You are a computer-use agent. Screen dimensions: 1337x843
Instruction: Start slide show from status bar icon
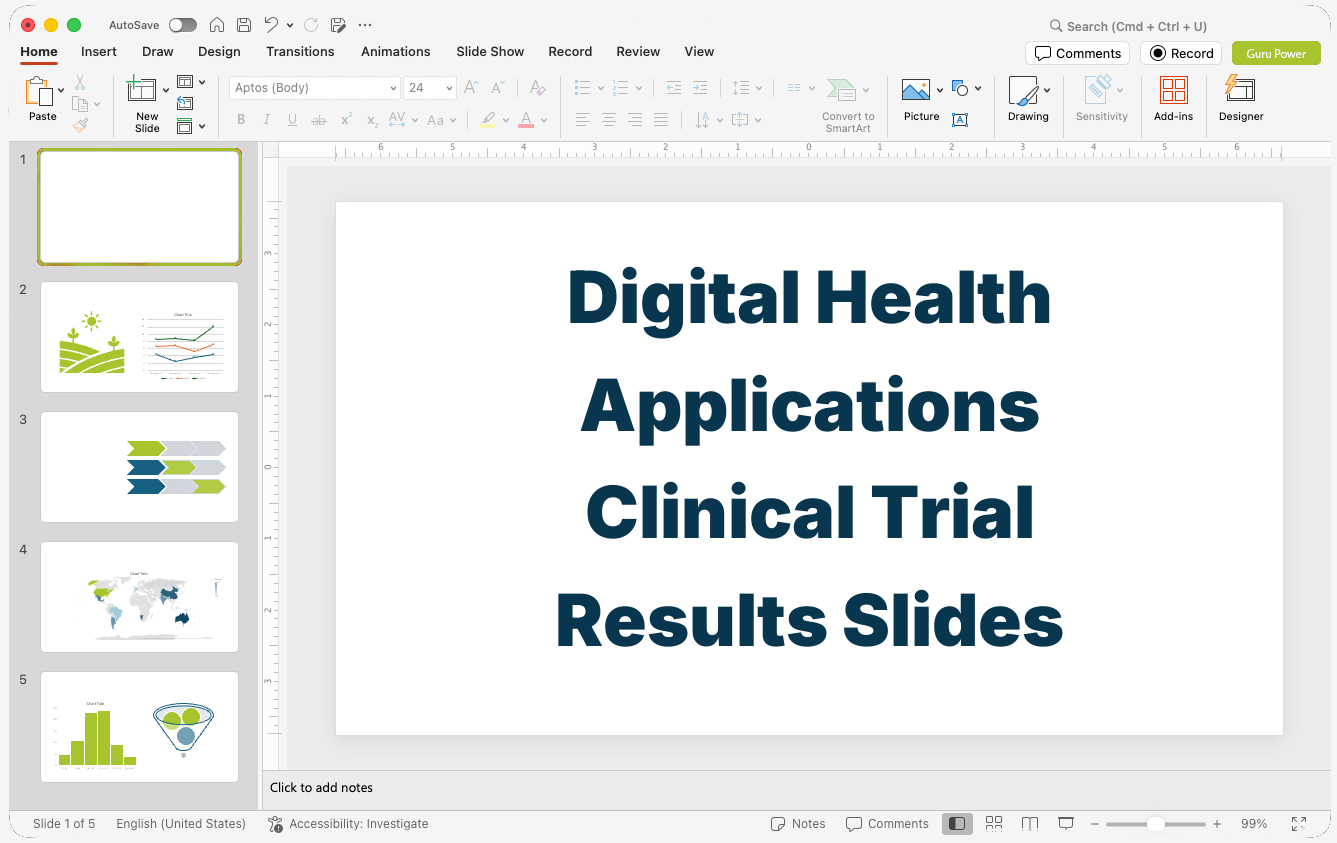1066,824
